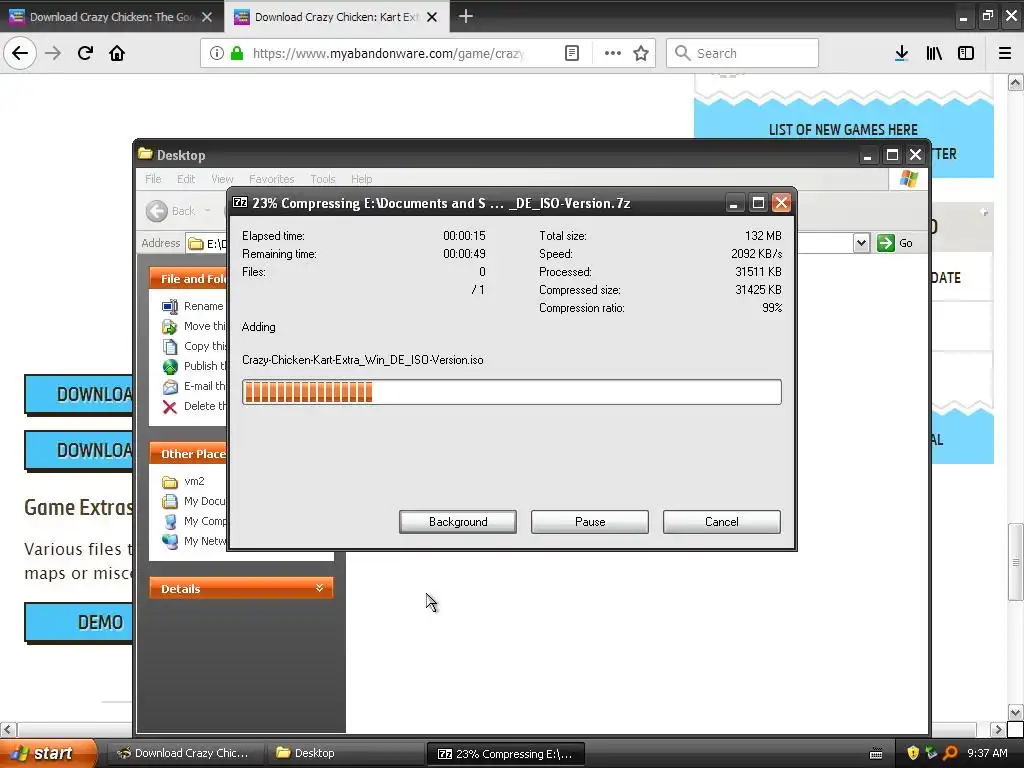Open My Network Places link
Image resolution: width=1024 pixels, height=768 pixels.
point(194,541)
